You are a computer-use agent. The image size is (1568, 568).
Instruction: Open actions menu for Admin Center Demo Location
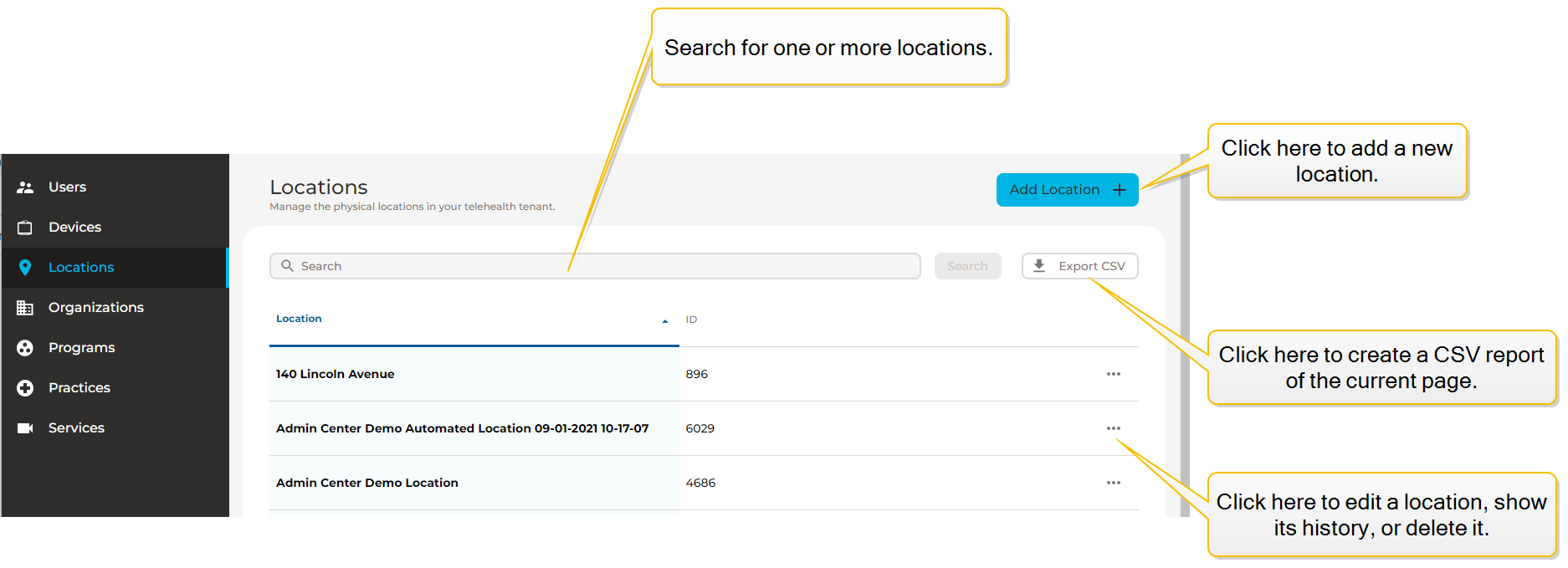[x=1113, y=483]
